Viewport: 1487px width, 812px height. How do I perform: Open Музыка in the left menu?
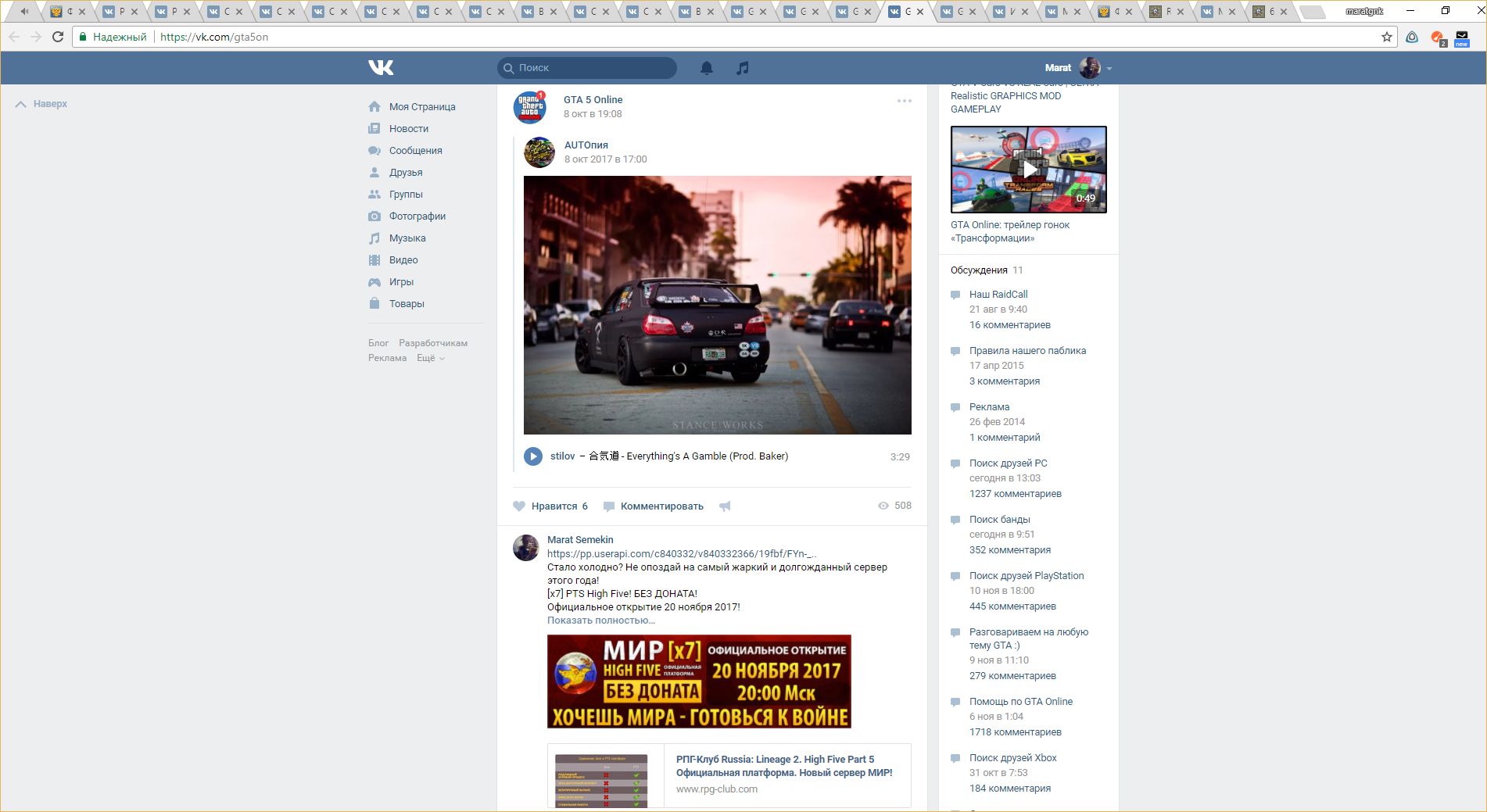[x=407, y=238]
